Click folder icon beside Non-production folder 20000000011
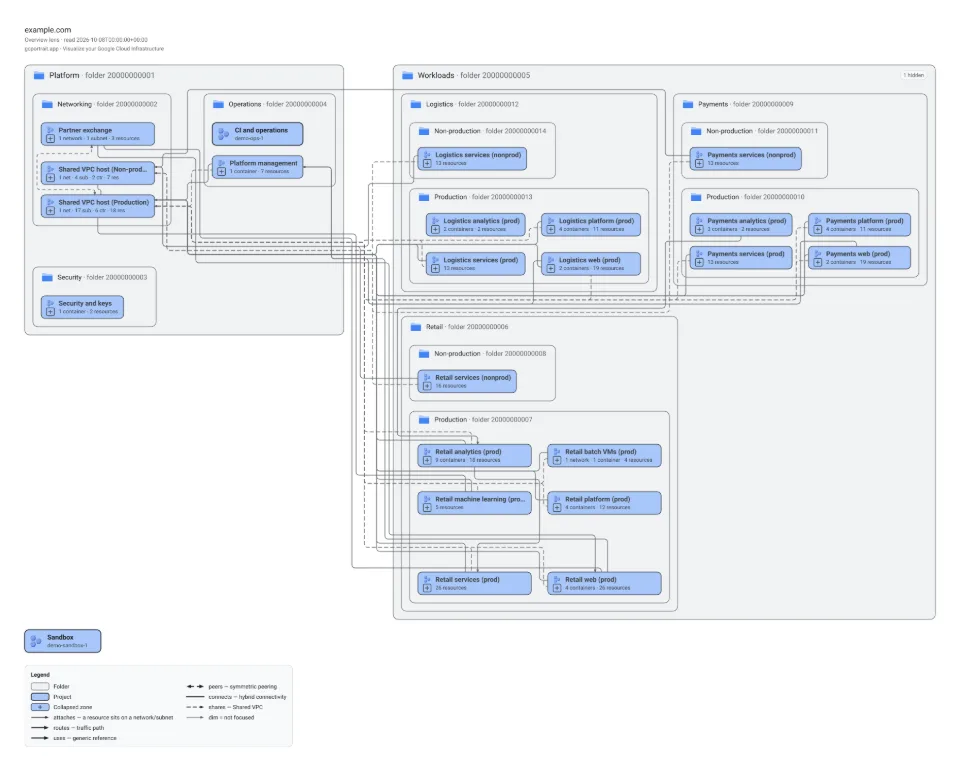This screenshot has width=960, height=772. (x=696, y=131)
